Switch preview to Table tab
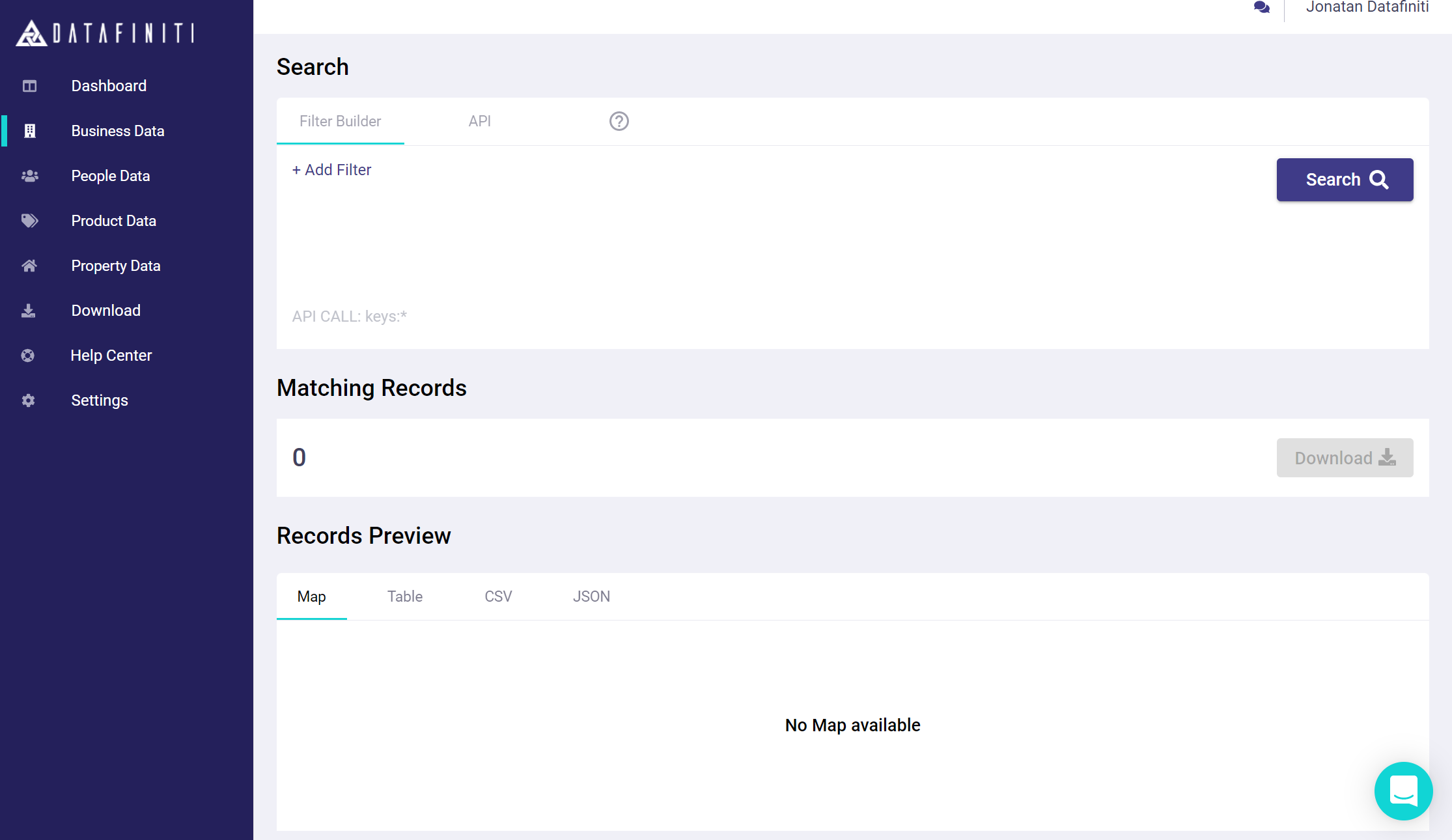1452x840 pixels. coord(404,596)
